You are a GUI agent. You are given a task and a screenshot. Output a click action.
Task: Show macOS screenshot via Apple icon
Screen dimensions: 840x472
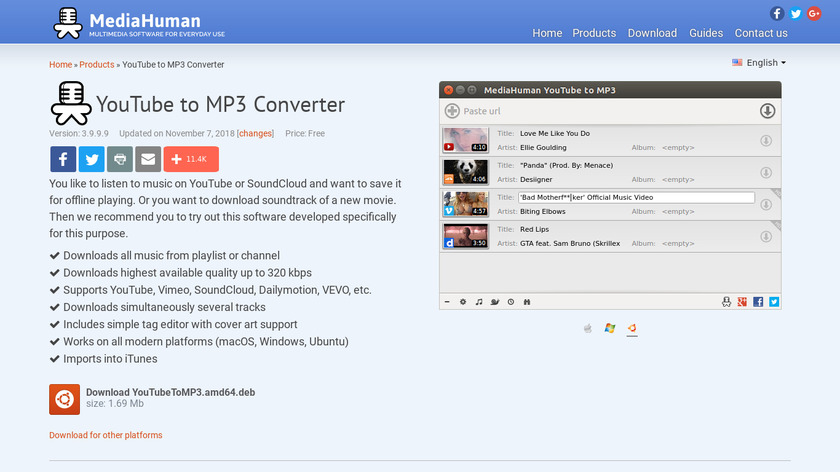pos(588,328)
